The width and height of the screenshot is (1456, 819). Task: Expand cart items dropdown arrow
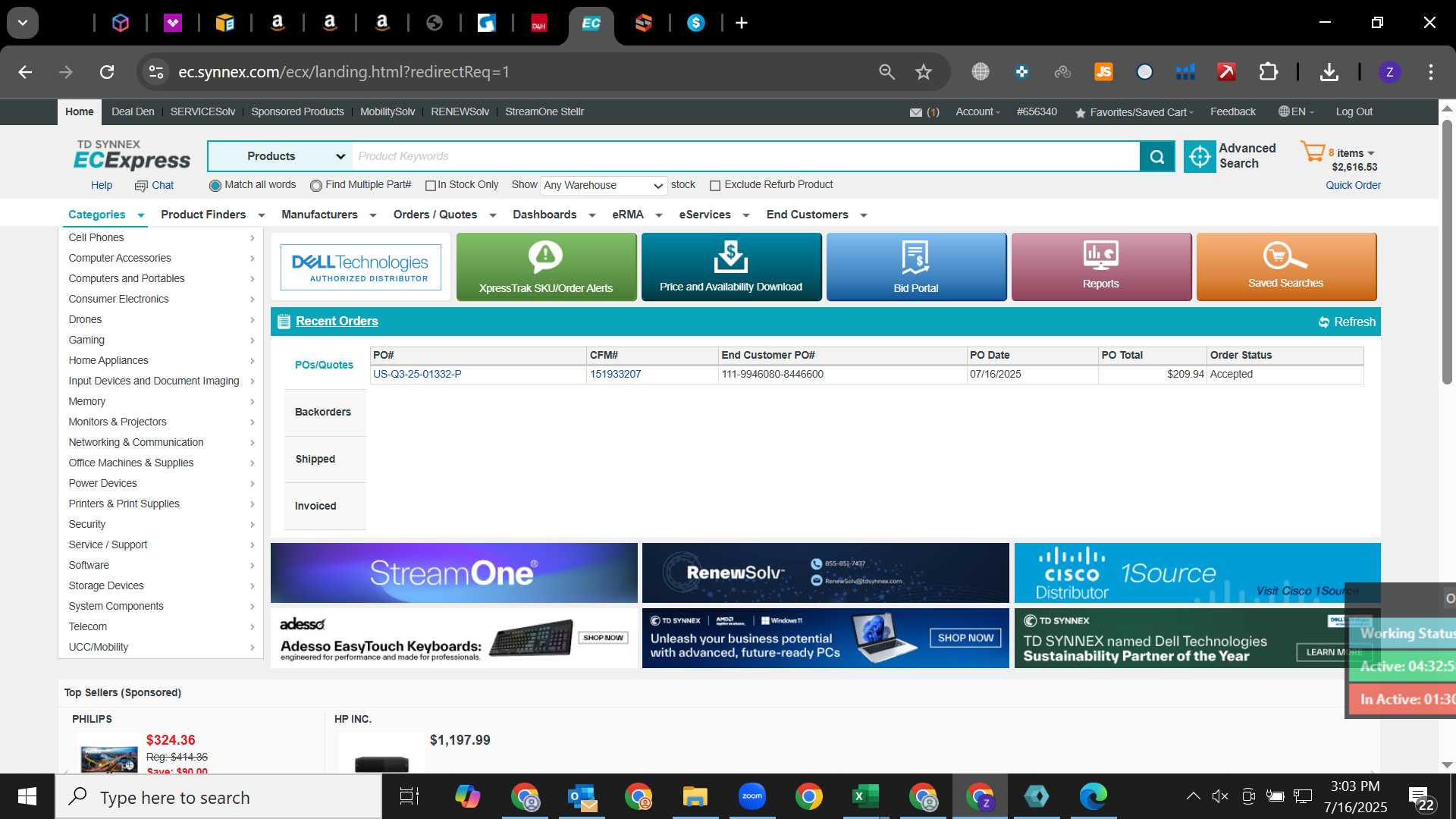[1371, 153]
